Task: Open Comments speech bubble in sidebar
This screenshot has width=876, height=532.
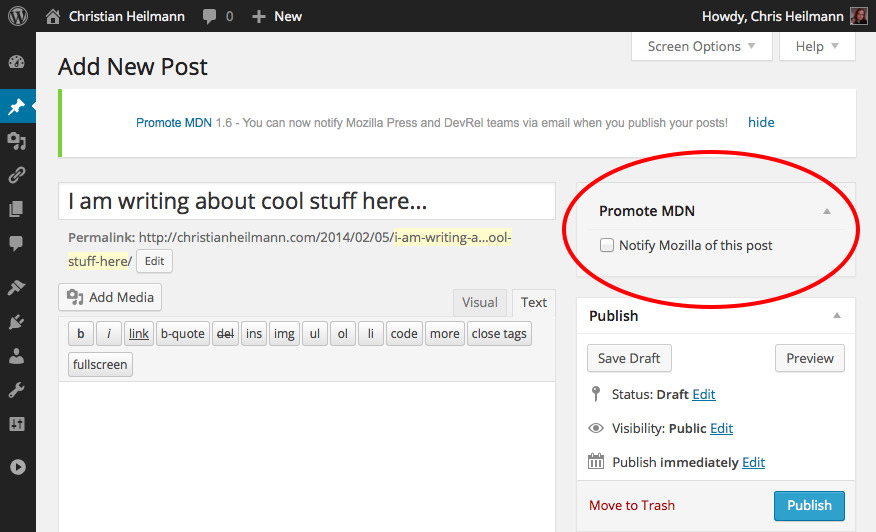Action: click(x=17, y=243)
